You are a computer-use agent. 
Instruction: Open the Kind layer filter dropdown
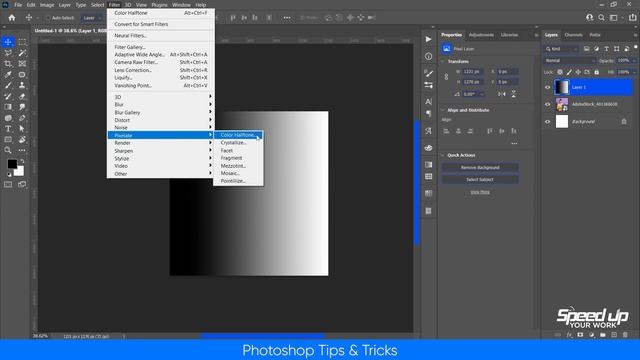pyautogui.click(x=562, y=49)
